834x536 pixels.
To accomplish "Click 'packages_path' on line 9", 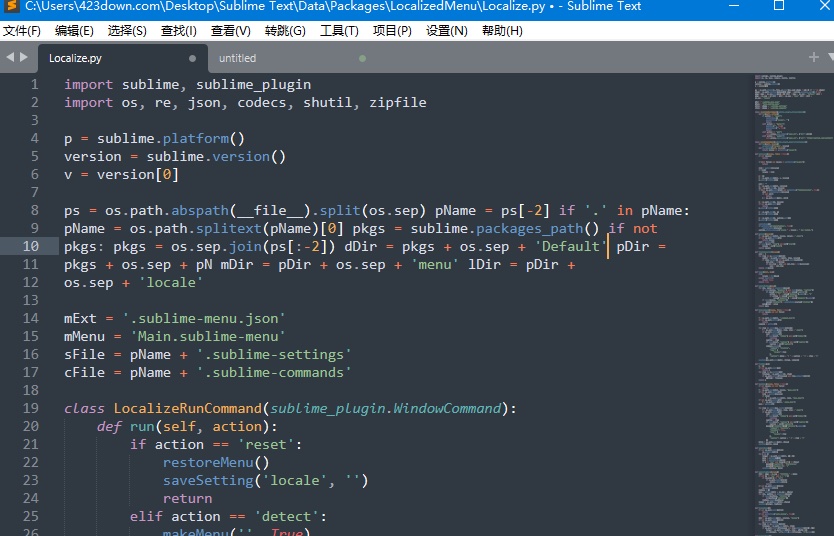I will [x=530, y=229].
